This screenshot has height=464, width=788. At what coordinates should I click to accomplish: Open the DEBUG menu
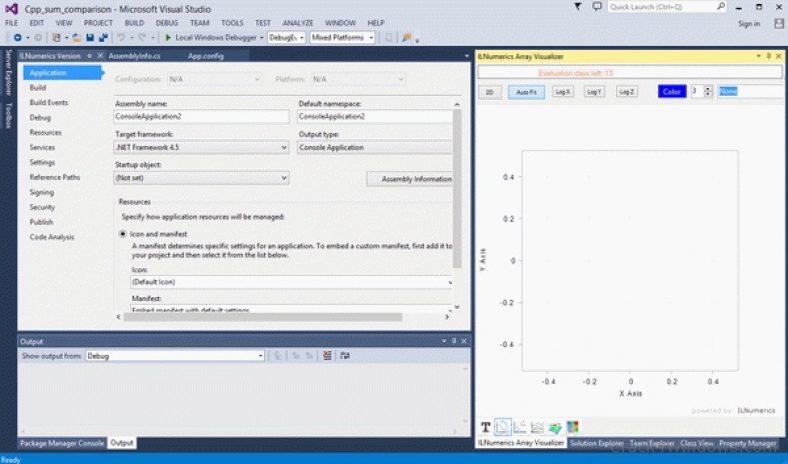[167, 23]
